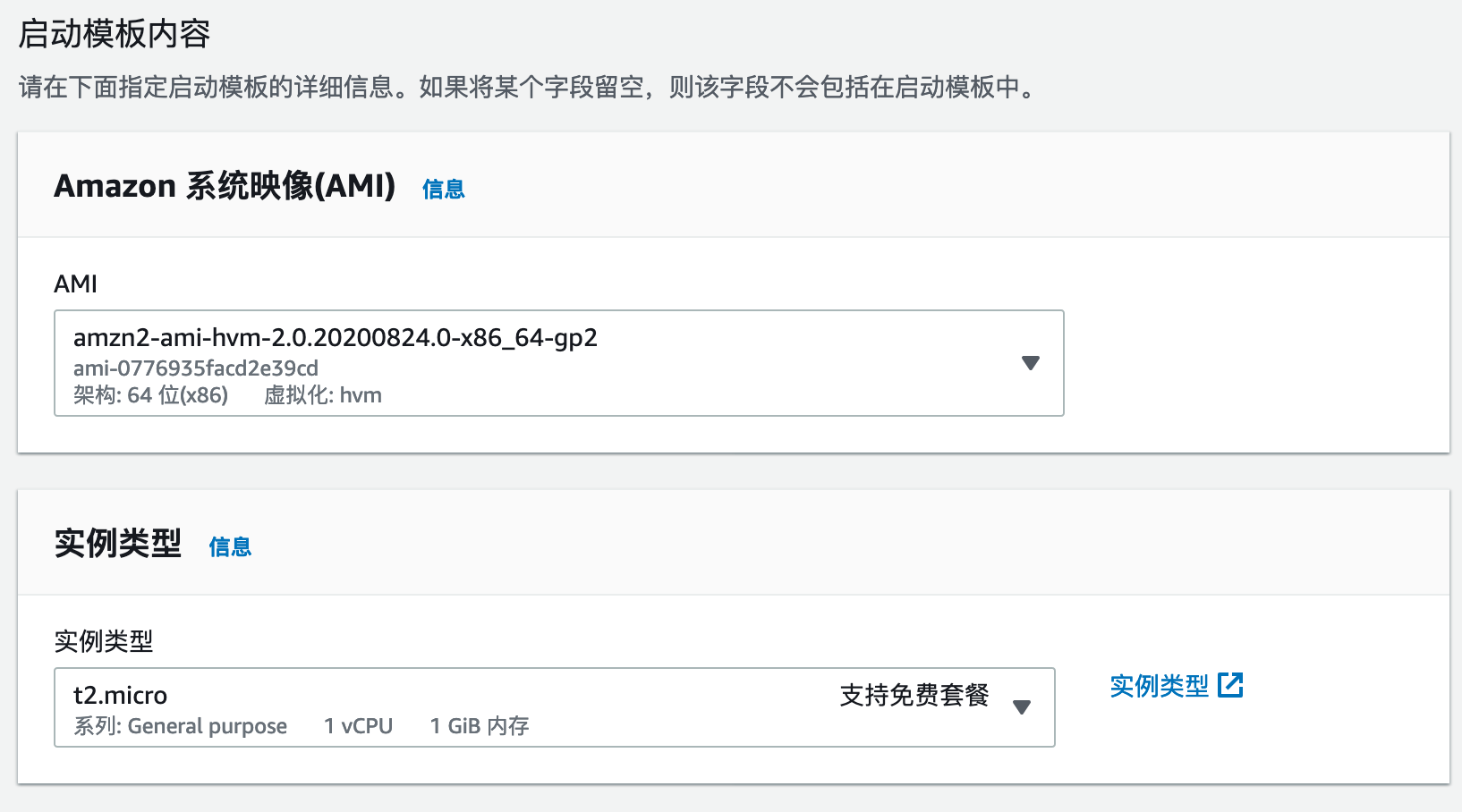Click the 系列: General purpose text

181,725
